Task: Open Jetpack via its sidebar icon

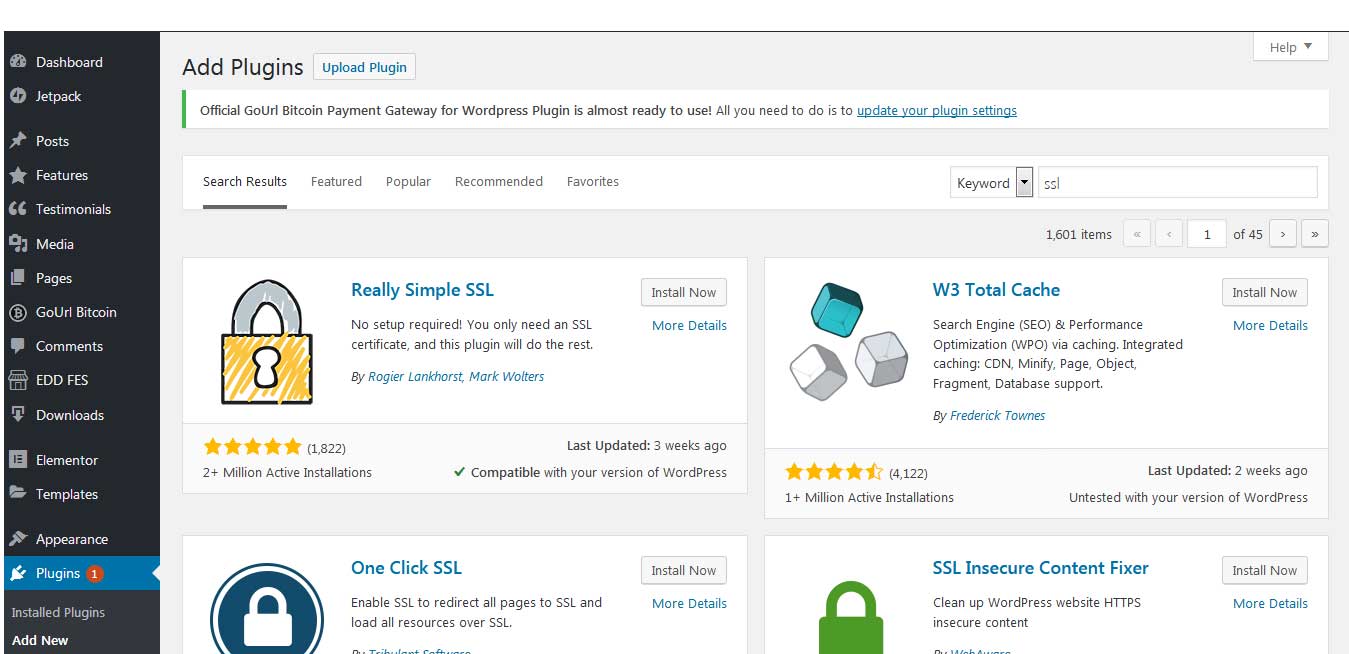Action: [x=18, y=96]
